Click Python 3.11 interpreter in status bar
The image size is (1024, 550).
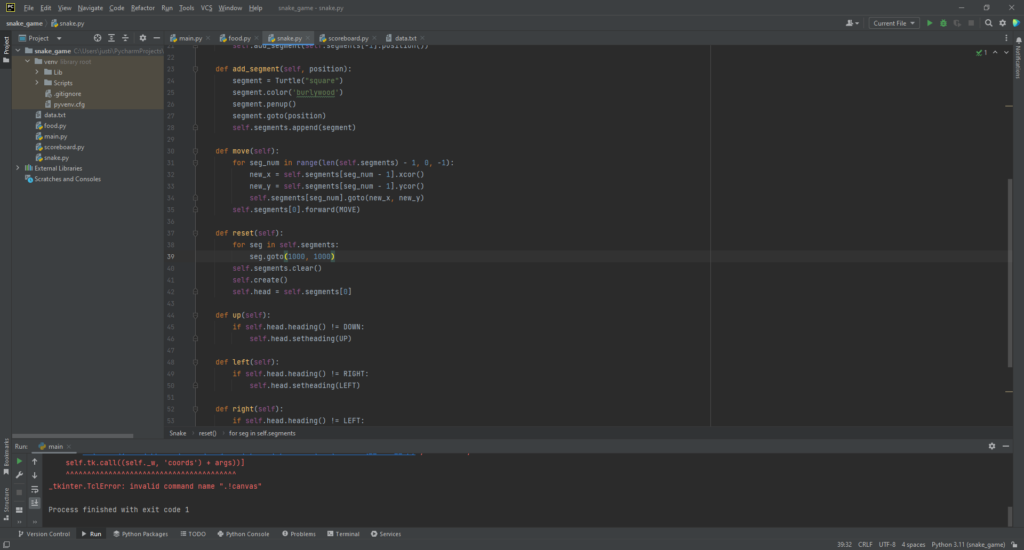[x=968, y=544]
